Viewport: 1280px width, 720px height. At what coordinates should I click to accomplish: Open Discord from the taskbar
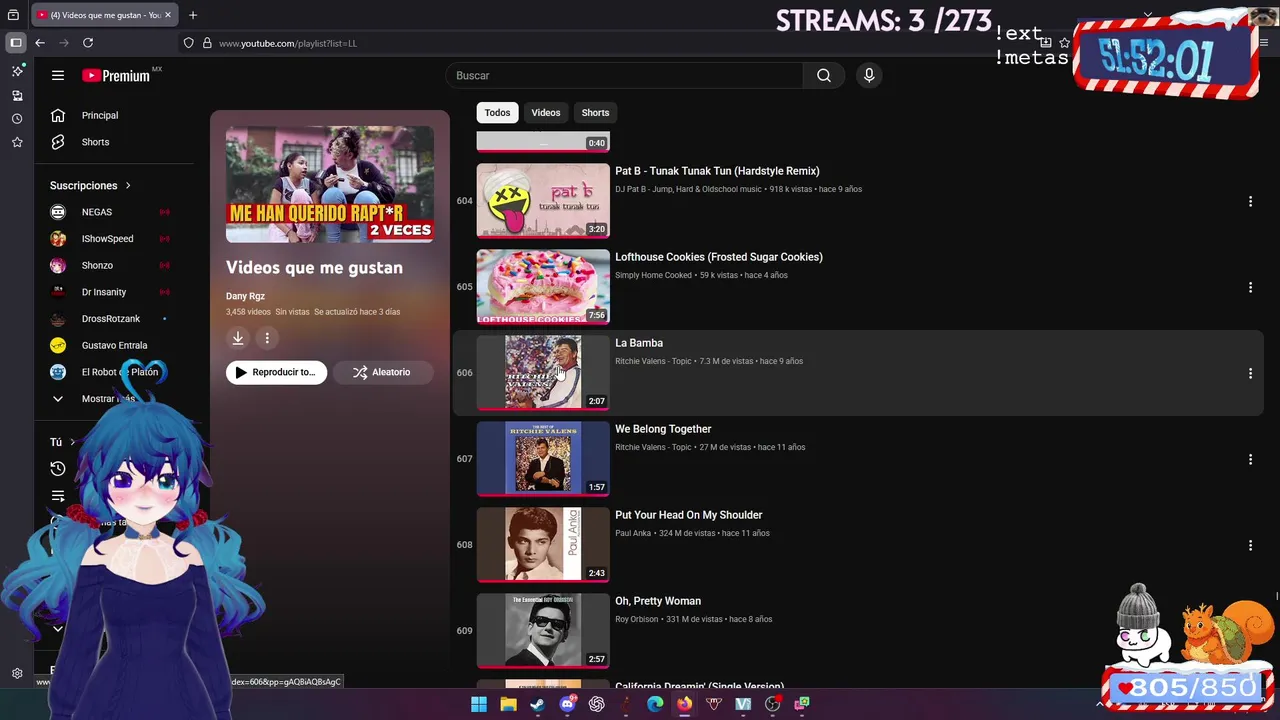coord(567,704)
